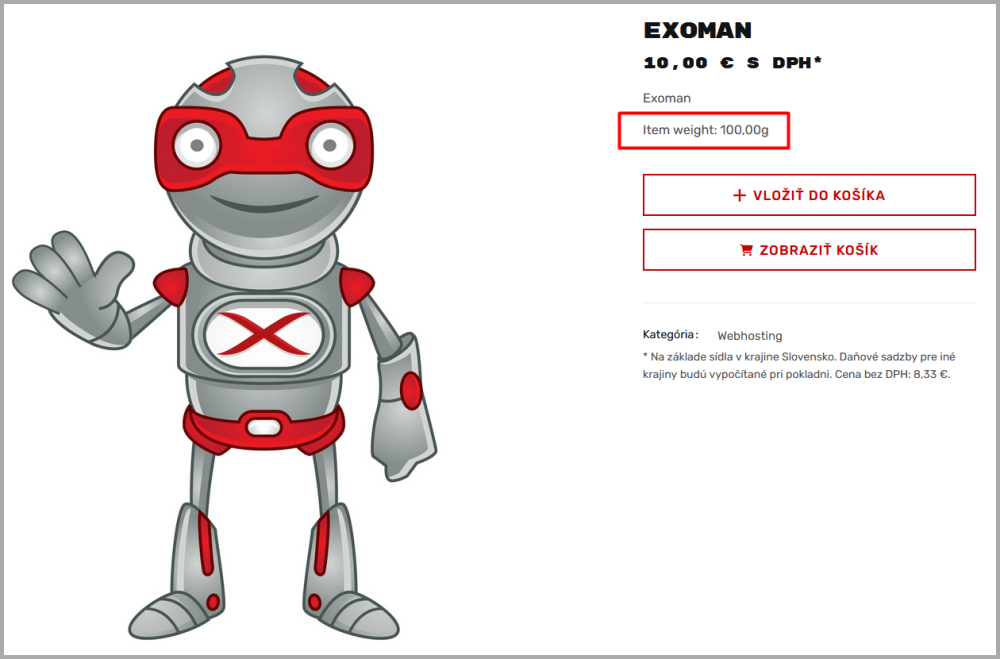Click the EXOMAN product title
1000x659 pixels.
click(698, 30)
